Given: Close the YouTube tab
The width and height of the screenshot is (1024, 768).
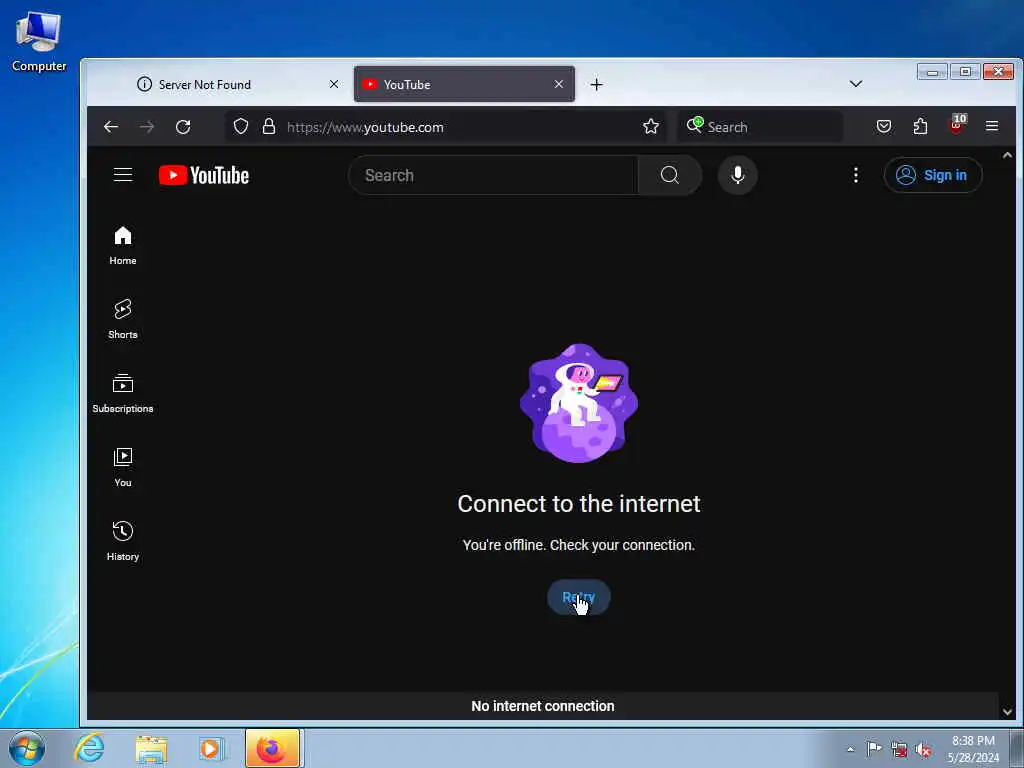Looking at the screenshot, I should tap(558, 84).
